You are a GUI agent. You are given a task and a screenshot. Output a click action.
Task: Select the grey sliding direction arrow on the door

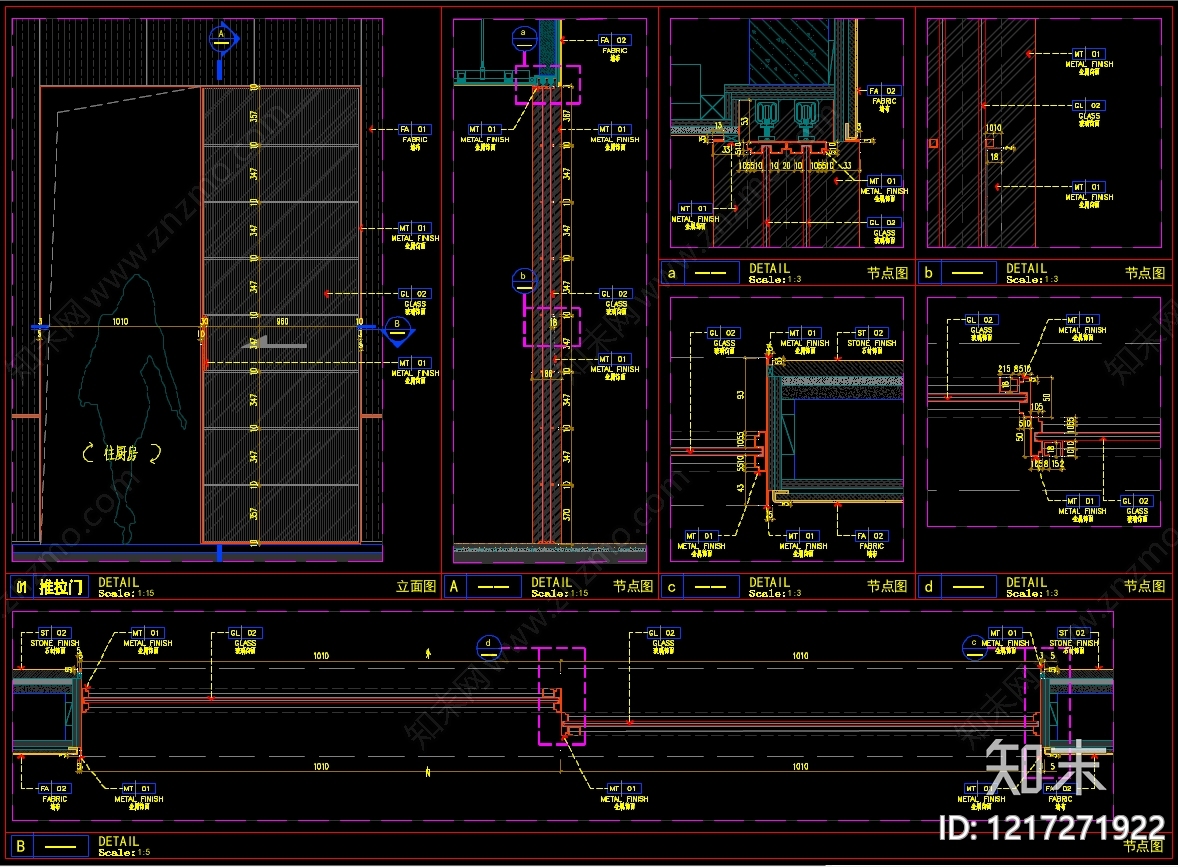(276, 344)
